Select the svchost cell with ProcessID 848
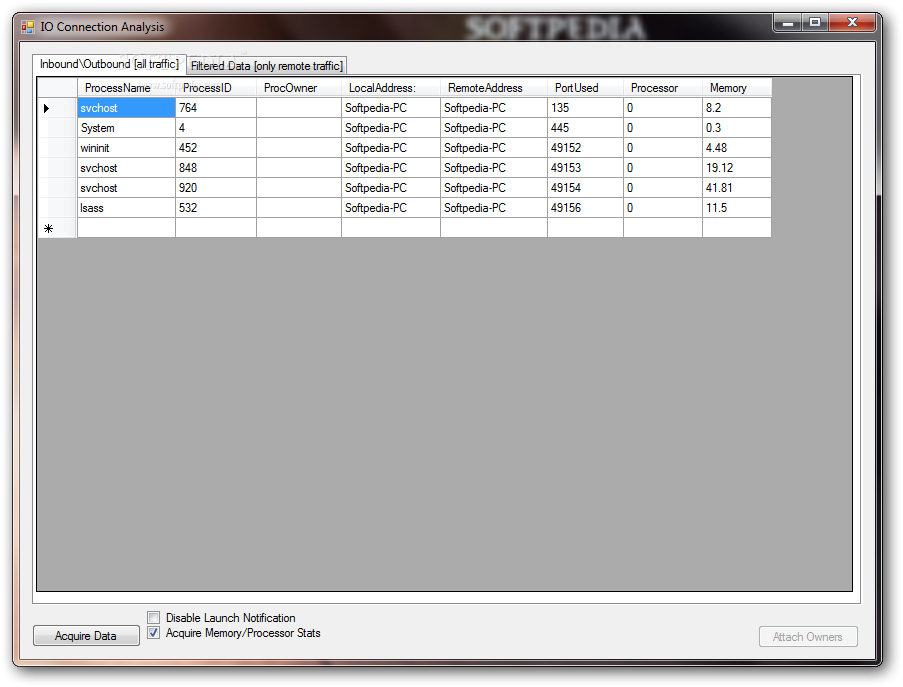 coord(126,168)
